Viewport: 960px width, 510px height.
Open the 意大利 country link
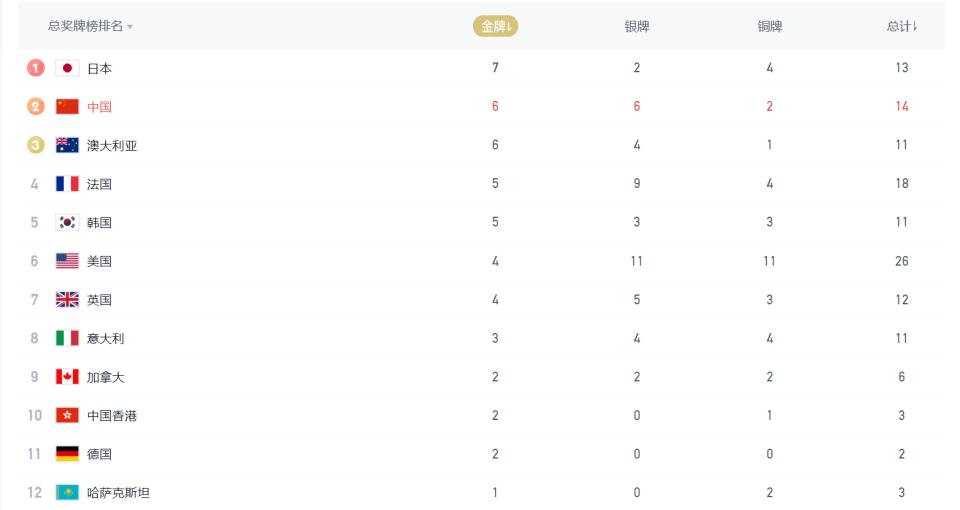click(x=105, y=338)
